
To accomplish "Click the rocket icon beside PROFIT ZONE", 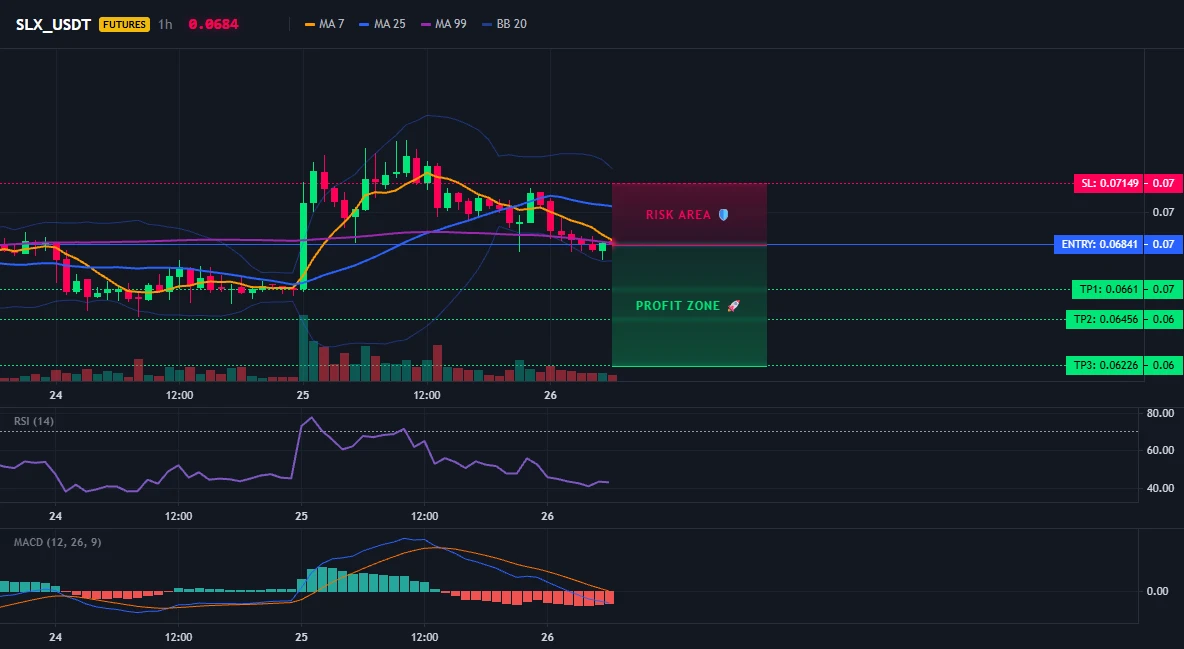I will 733,306.
